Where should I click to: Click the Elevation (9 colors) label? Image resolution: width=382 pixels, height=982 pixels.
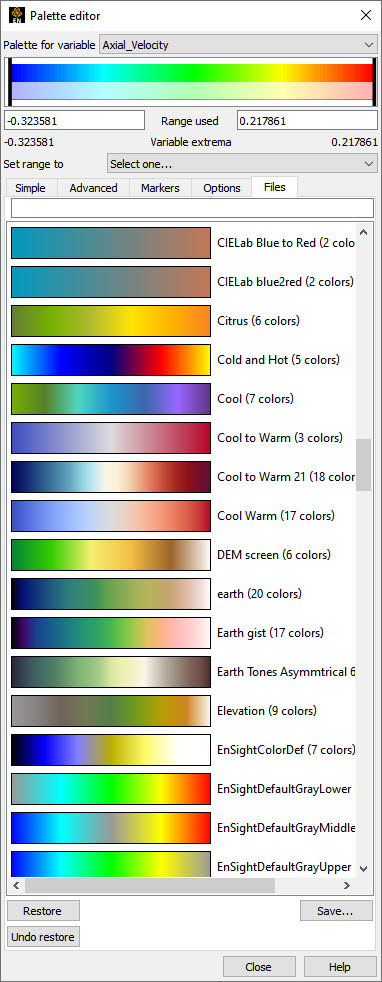(x=266, y=711)
